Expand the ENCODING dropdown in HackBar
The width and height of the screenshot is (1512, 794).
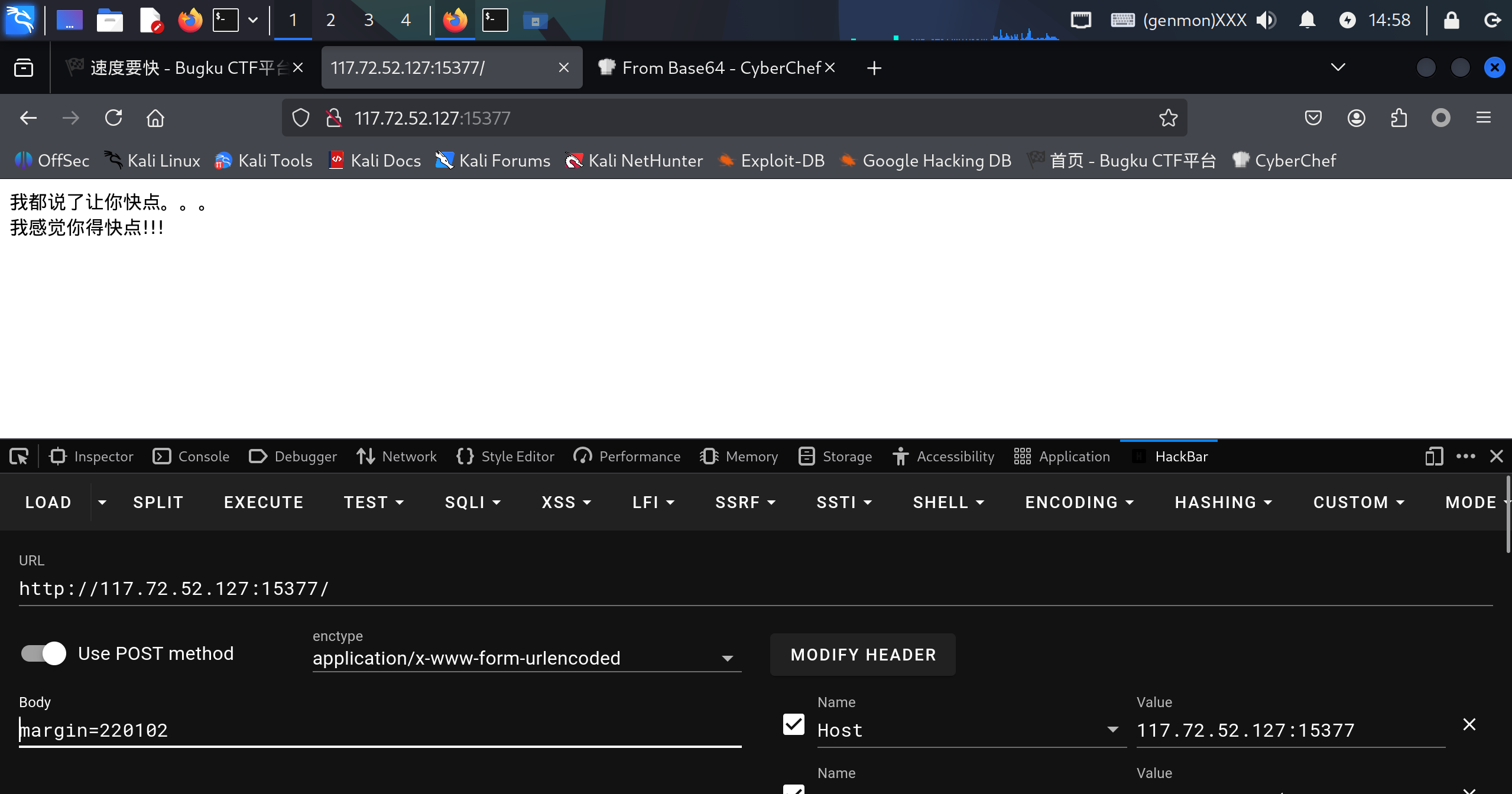pyautogui.click(x=1079, y=502)
